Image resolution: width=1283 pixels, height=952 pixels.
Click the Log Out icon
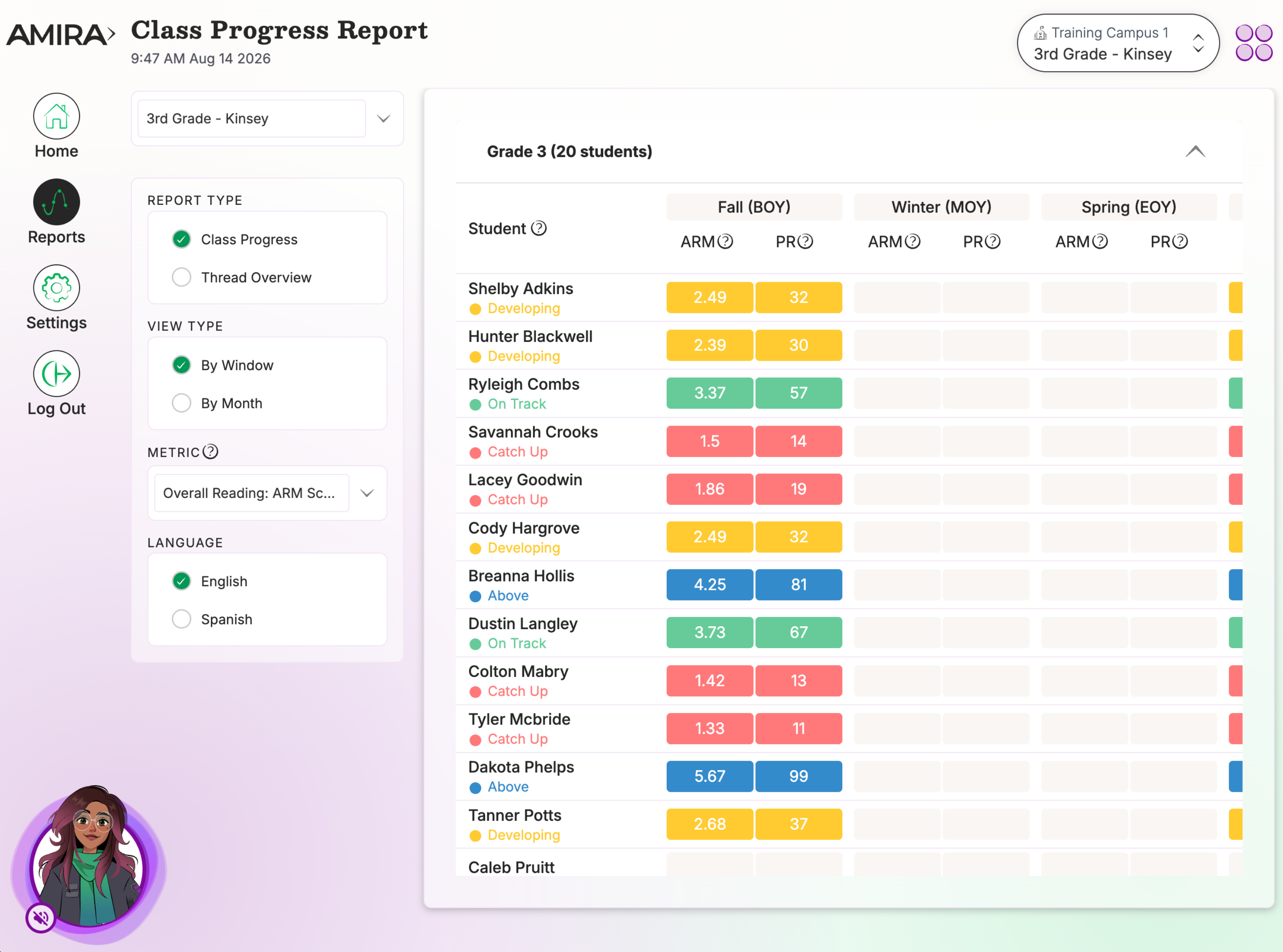point(56,374)
